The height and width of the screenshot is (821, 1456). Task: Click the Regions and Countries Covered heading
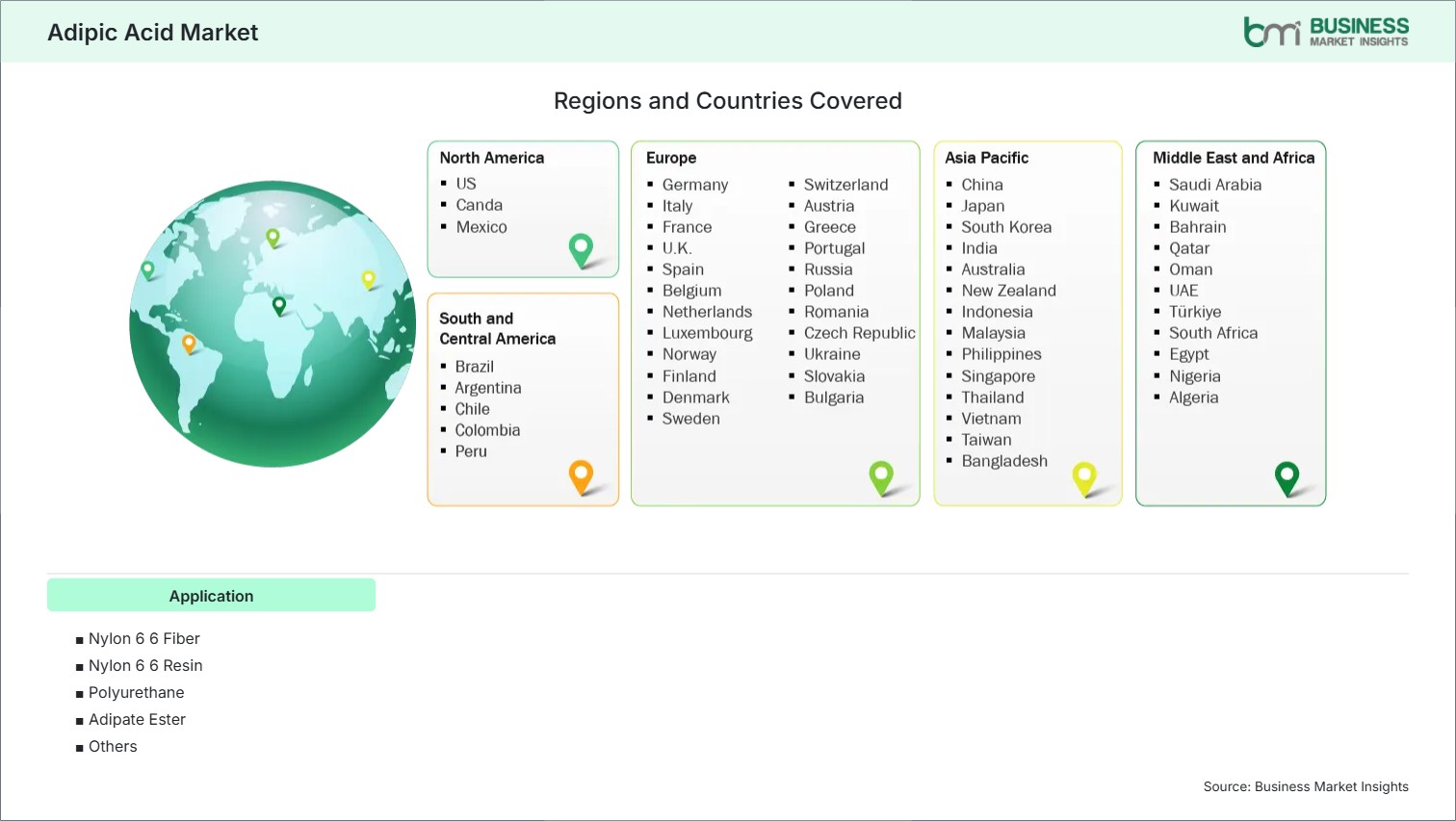pos(728,101)
